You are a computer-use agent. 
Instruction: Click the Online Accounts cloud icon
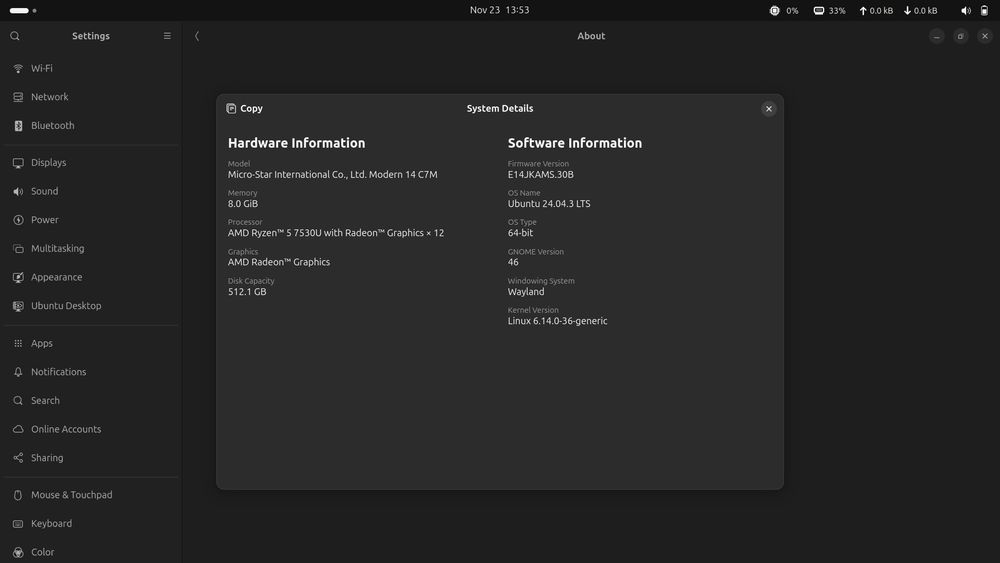pos(18,429)
